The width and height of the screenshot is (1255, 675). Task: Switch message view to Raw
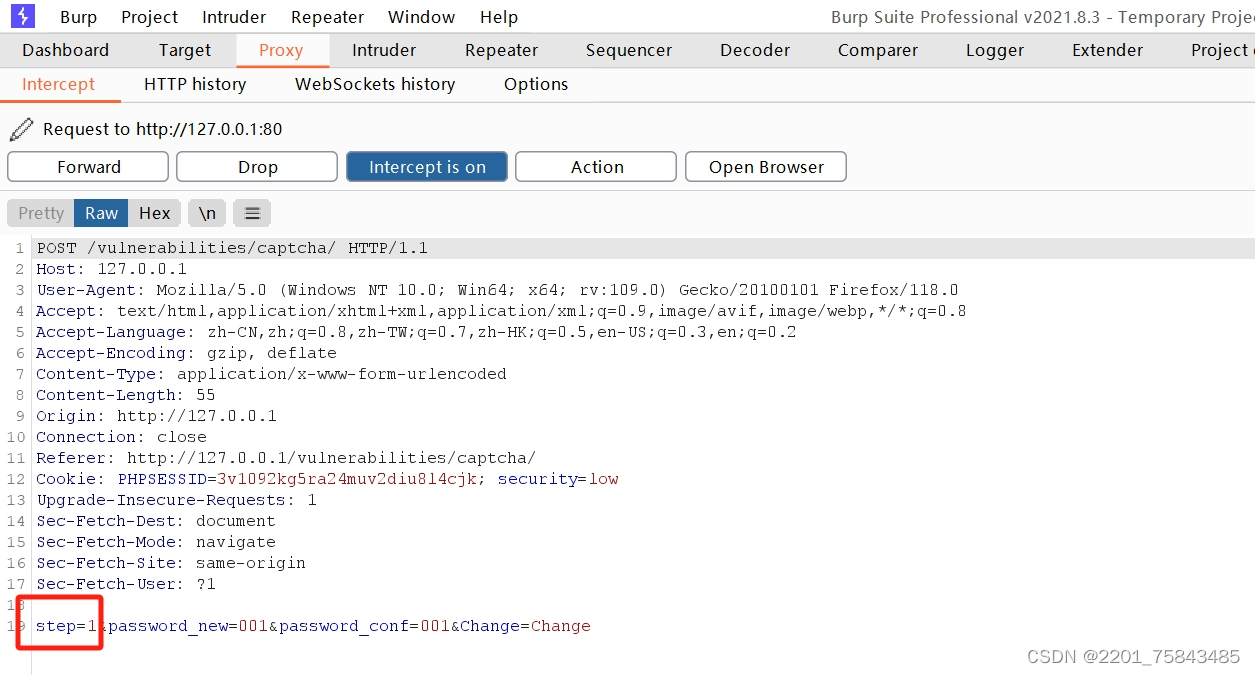point(101,213)
